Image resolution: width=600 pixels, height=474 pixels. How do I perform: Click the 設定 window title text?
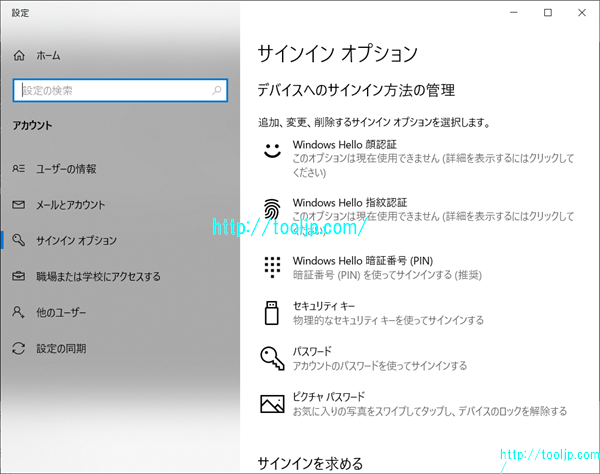[x=20, y=13]
